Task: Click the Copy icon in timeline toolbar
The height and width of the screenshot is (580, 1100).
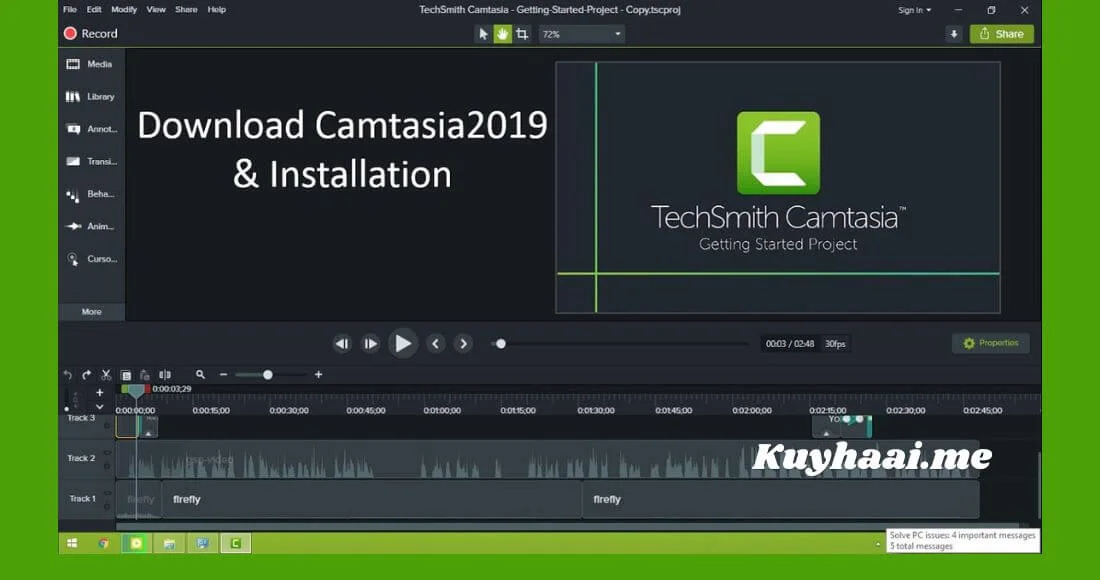Action: click(x=126, y=375)
